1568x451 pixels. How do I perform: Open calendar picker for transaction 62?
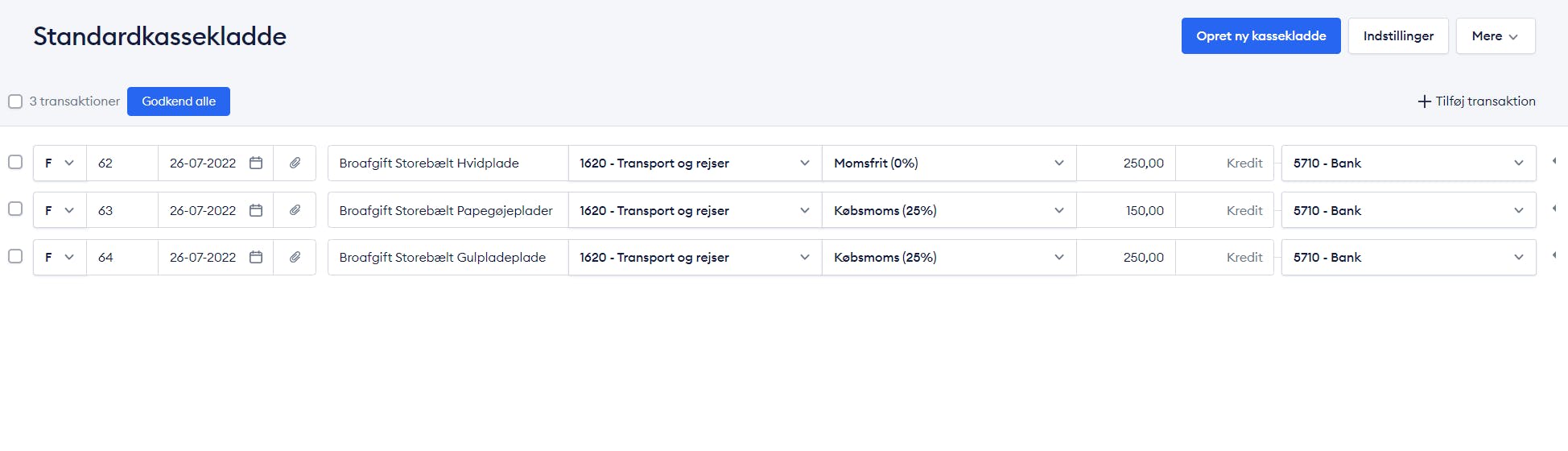coord(256,163)
